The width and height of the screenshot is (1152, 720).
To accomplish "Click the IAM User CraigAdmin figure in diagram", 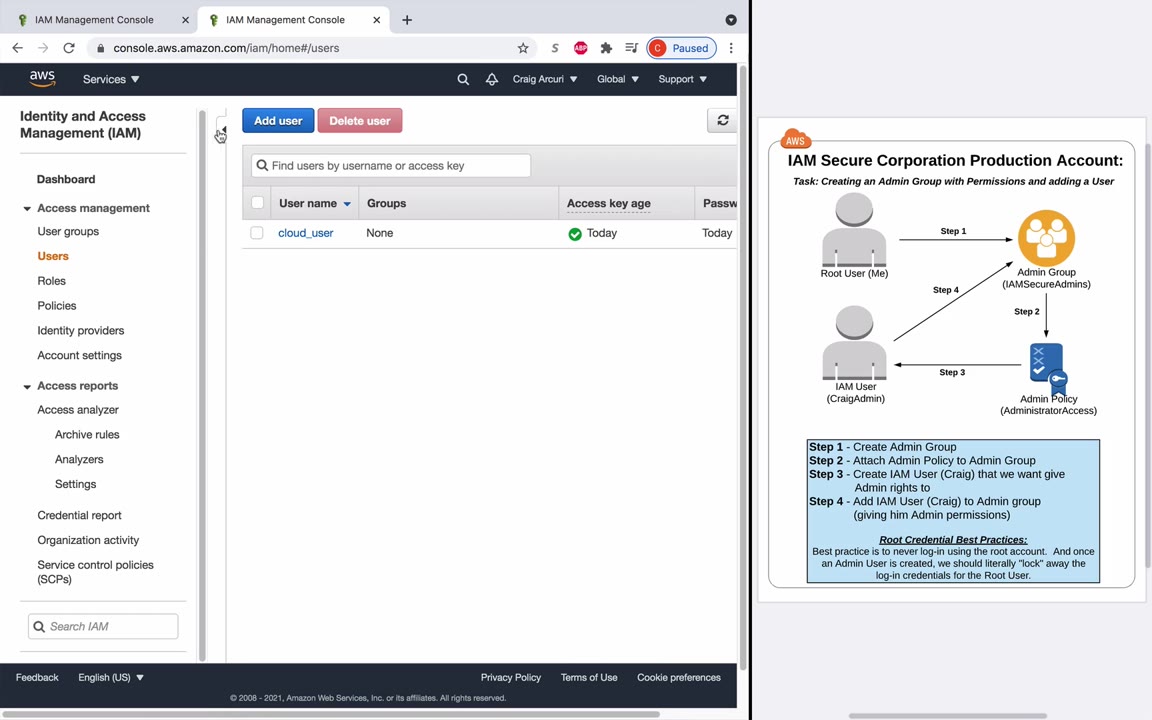I will pos(854,342).
